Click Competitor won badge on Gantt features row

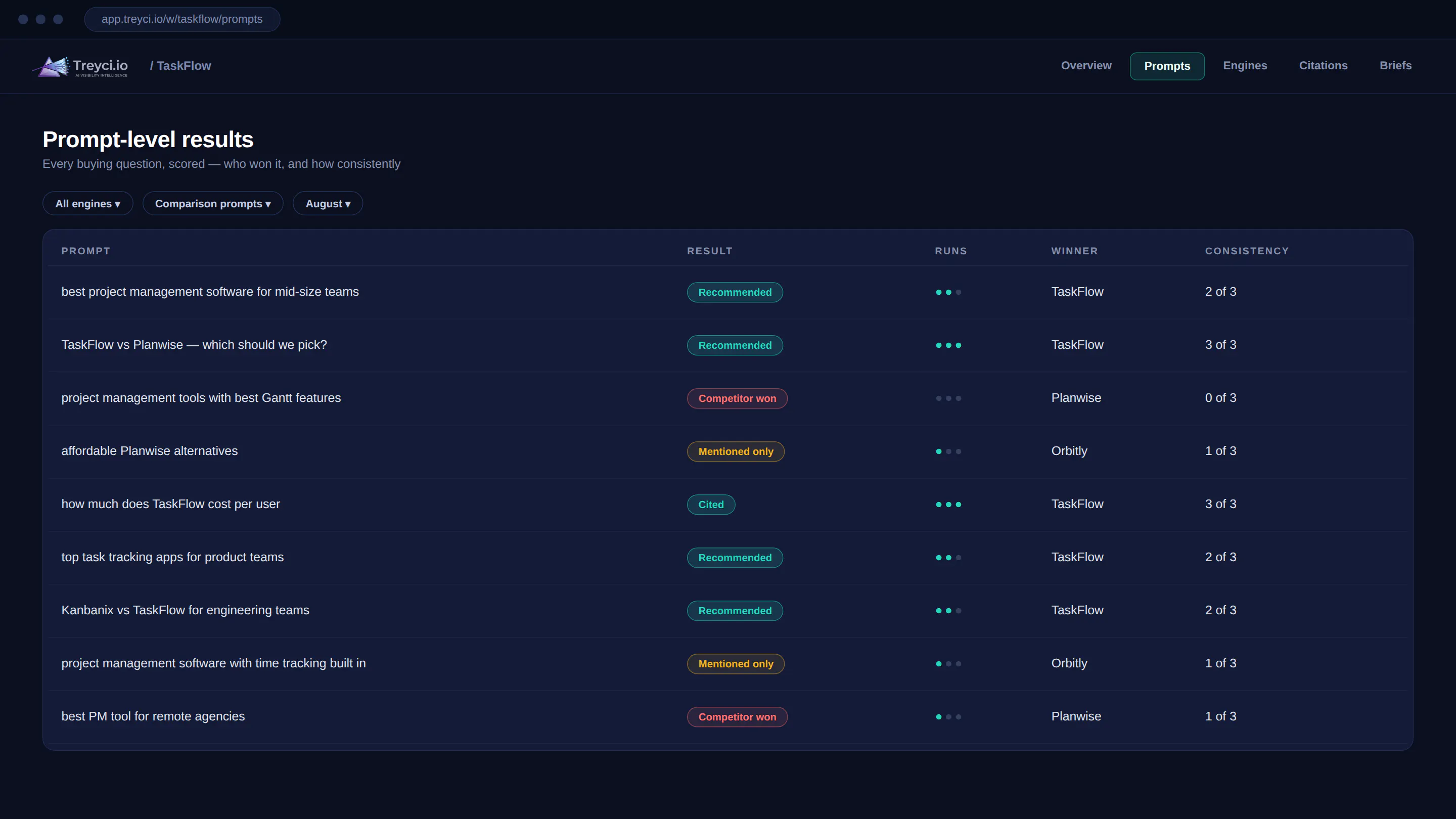[x=737, y=398]
